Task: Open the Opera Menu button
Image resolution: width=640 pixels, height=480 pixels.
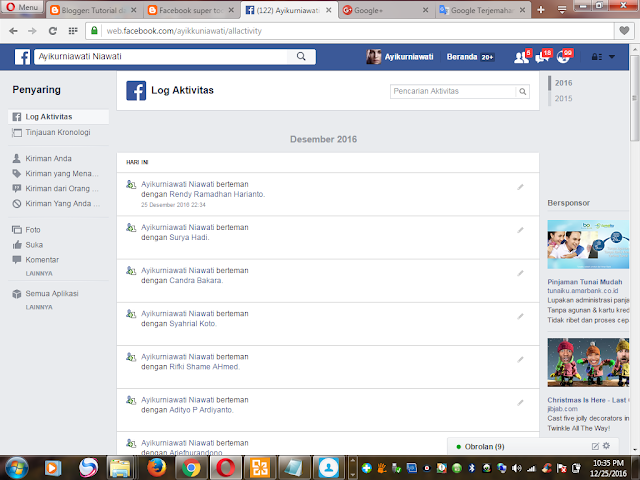Action: pos(22,7)
